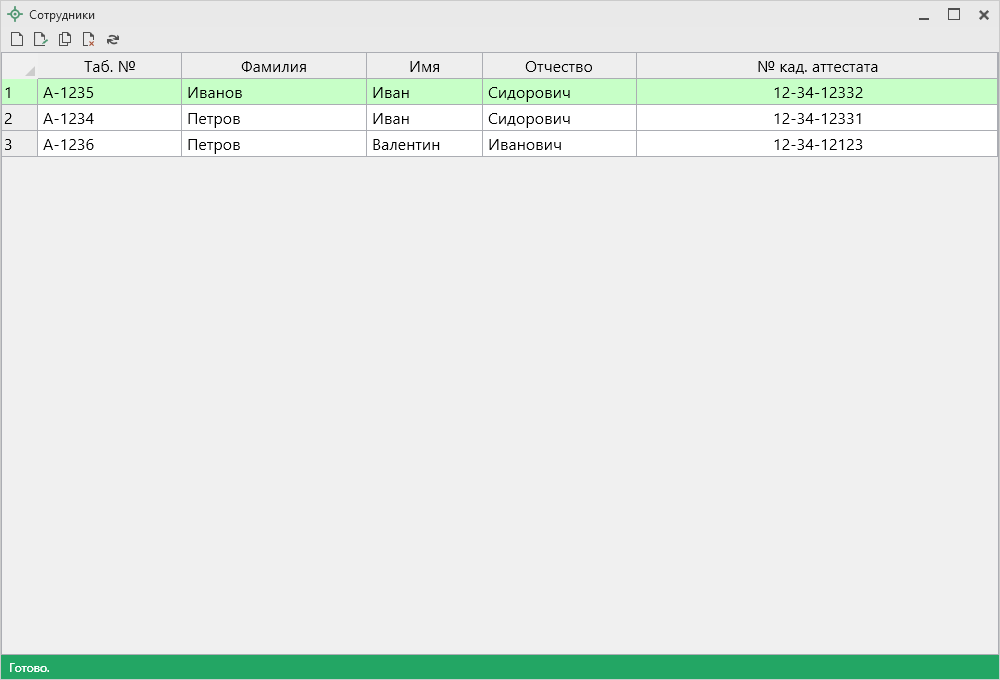This screenshot has height=680, width=1000.
Task: Click certificate number 12-34-12332 cell
Action: pyautogui.click(x=817, y=93)
